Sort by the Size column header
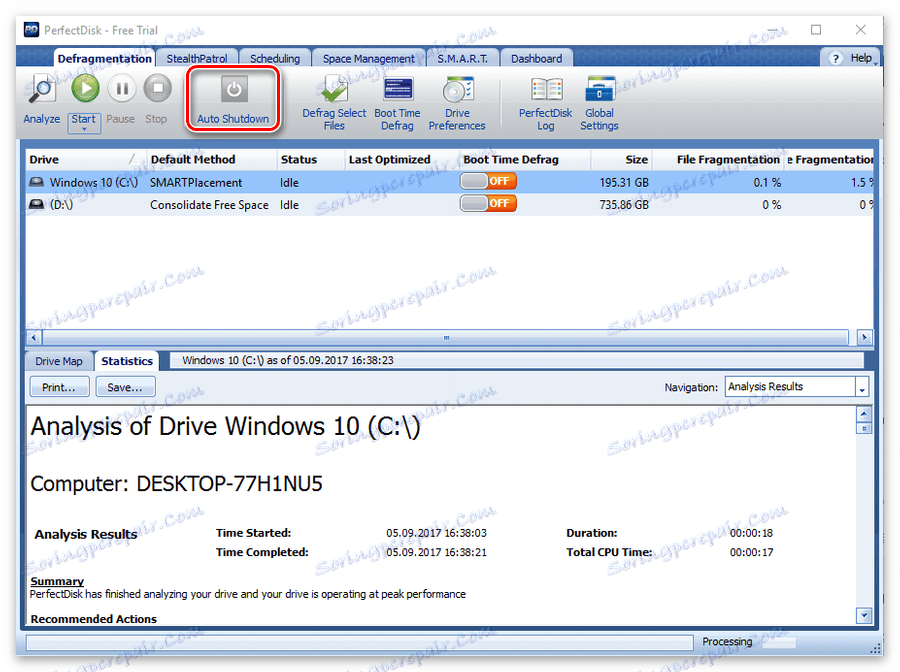Screen dimensions: 900x672 click(x=622, y=160)
